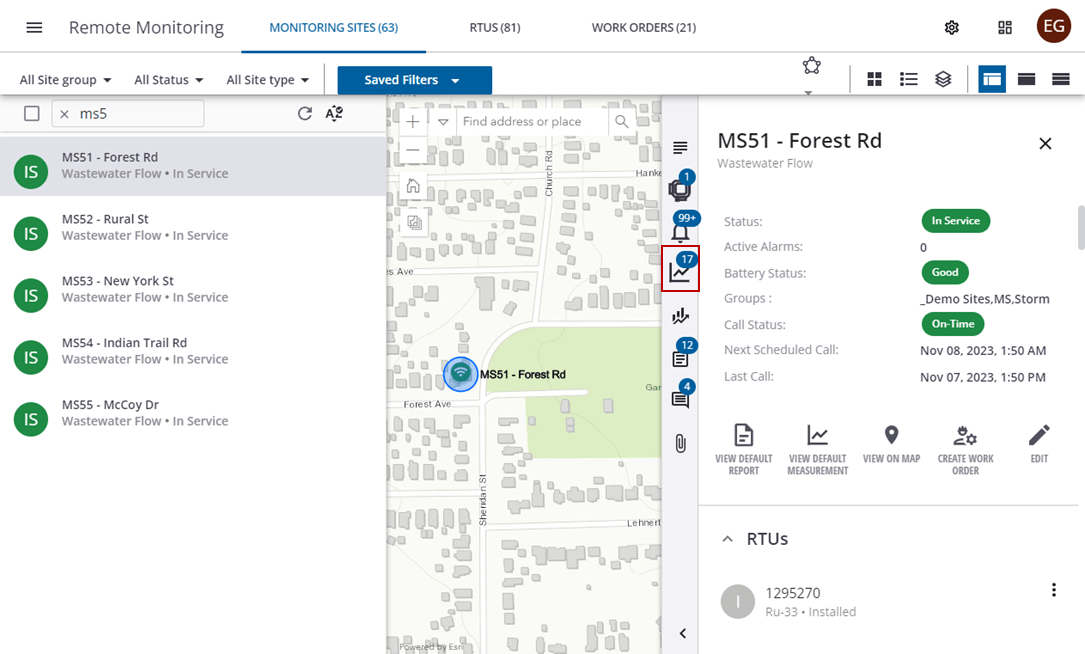
Task: Open the RTUs panel from the right icon strip
Action: pyautogui.click(x=680, y=188)
